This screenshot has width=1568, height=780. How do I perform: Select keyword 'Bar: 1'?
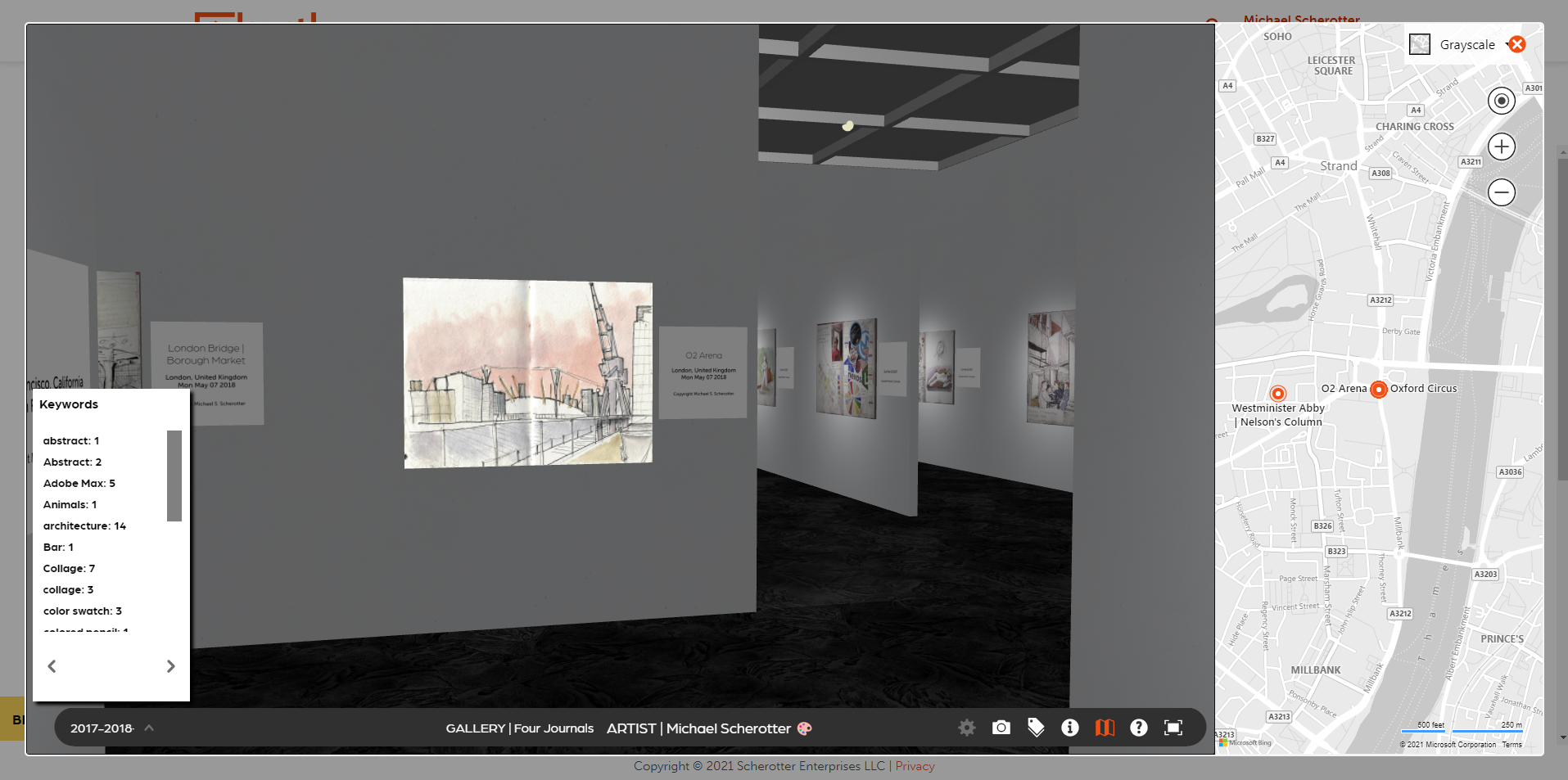click(x=58, y=547)
